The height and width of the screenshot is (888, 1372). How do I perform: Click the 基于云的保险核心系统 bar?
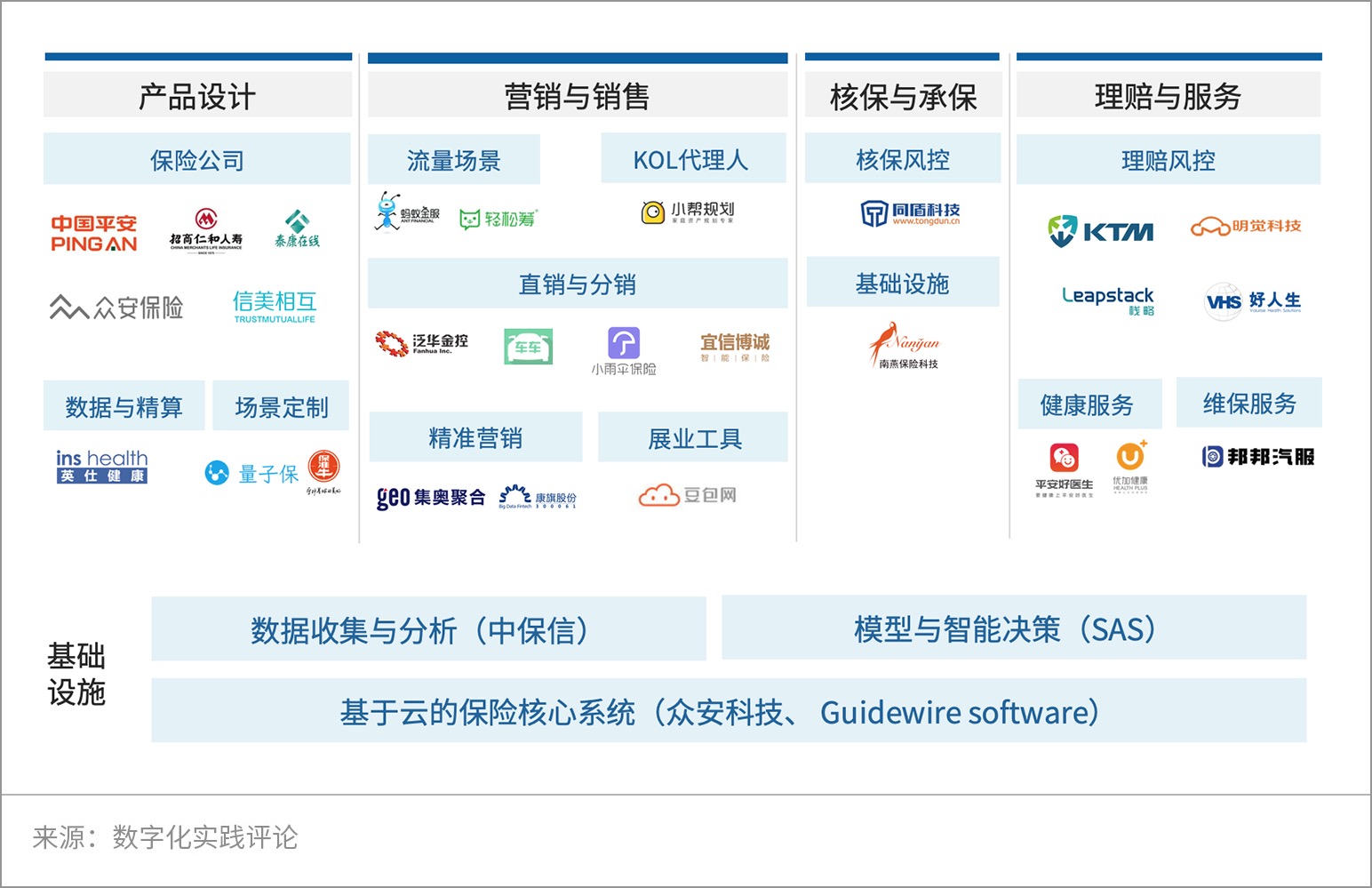(729, 711)
